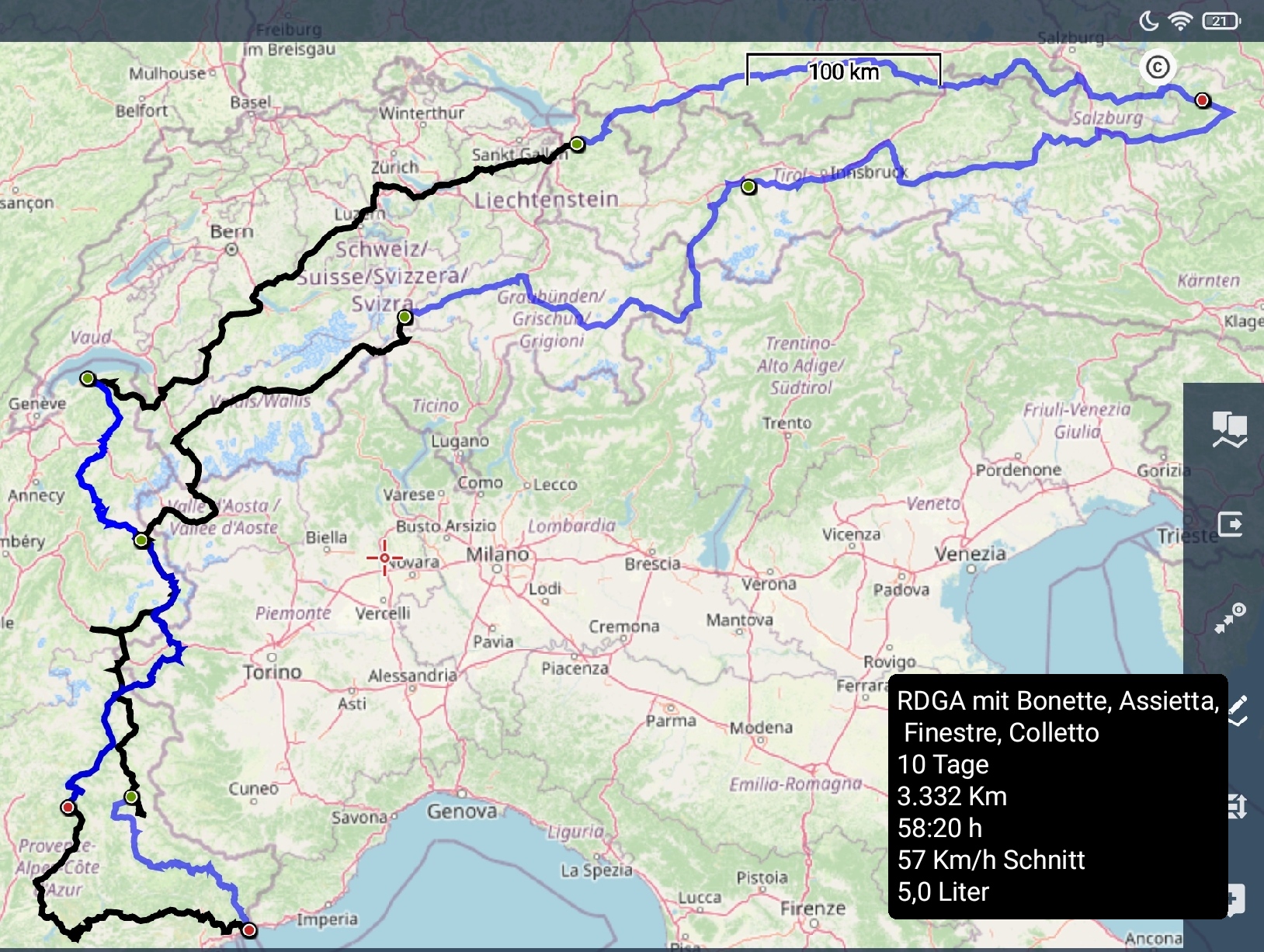
Task: Tap the route title 'RDGA mit Bonette, Assietta'
Action: click(x=1057, y=700)
